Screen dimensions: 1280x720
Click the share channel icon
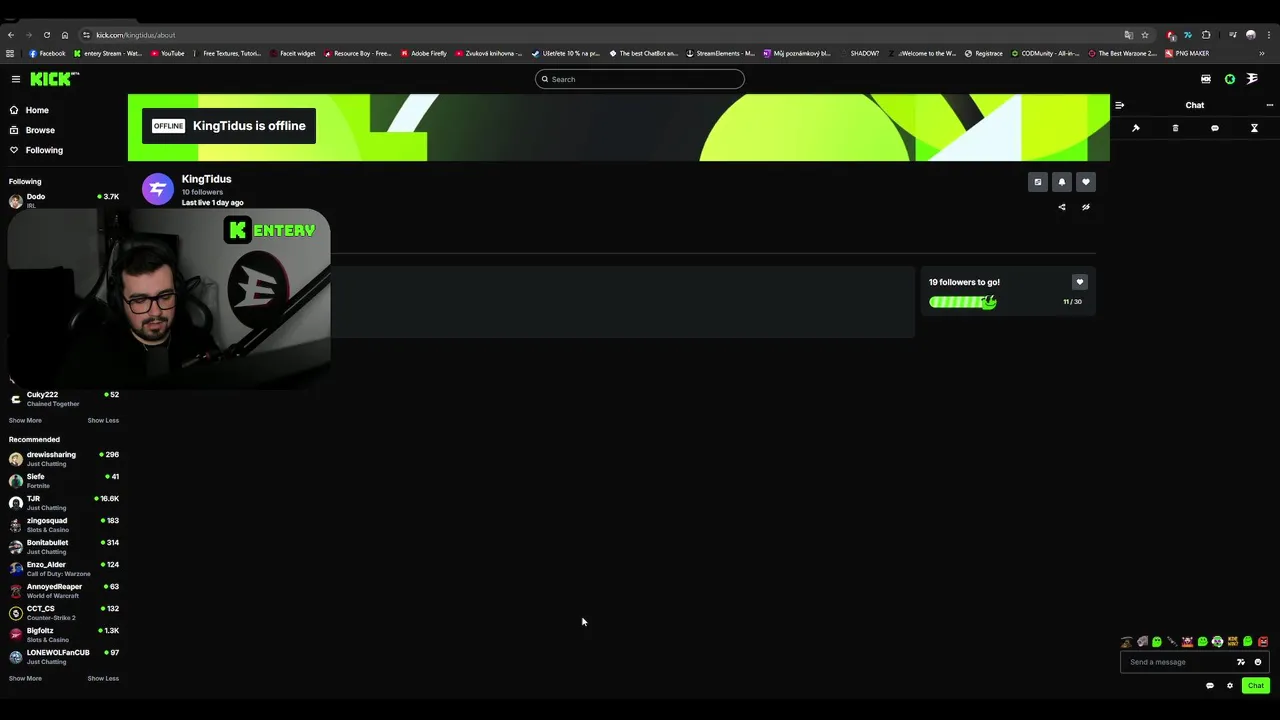[x=1062, y=207]
